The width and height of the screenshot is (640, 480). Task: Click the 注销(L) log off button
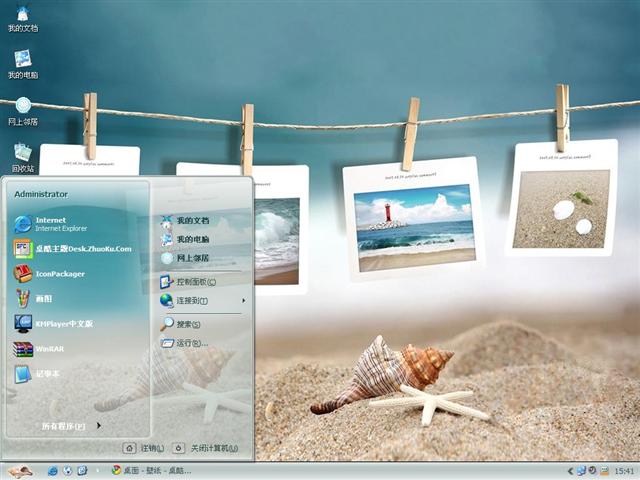(x=144, y=448)
